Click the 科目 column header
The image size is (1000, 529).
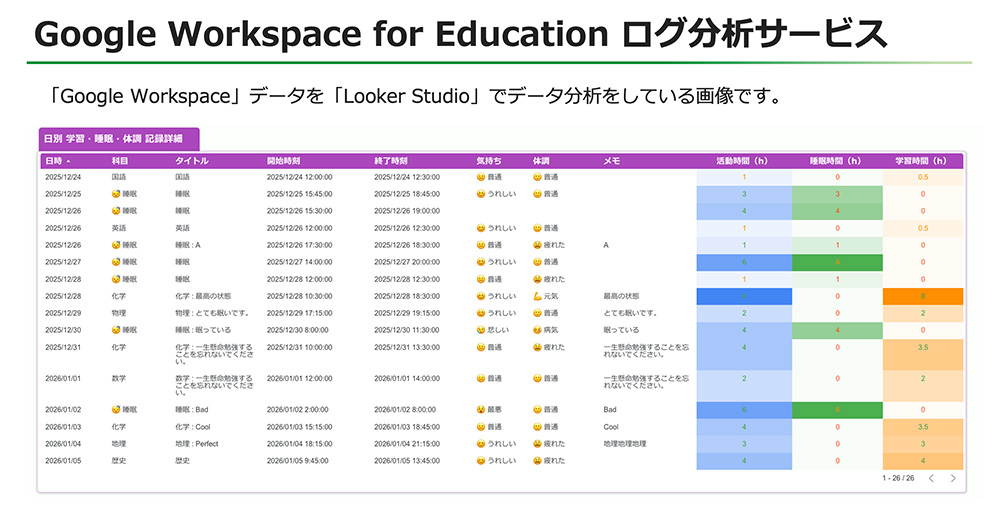point(120,160)
